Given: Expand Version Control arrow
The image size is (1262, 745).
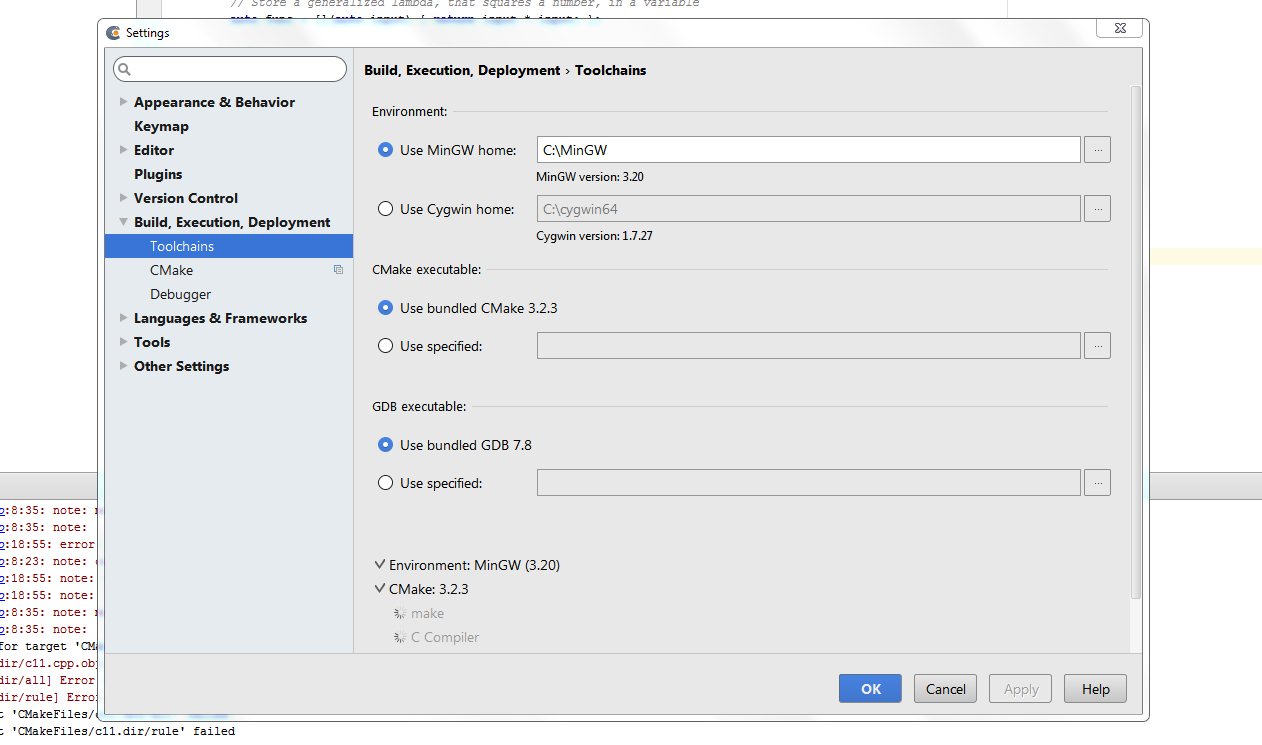Looking at the screenshot, I should 123,198.
